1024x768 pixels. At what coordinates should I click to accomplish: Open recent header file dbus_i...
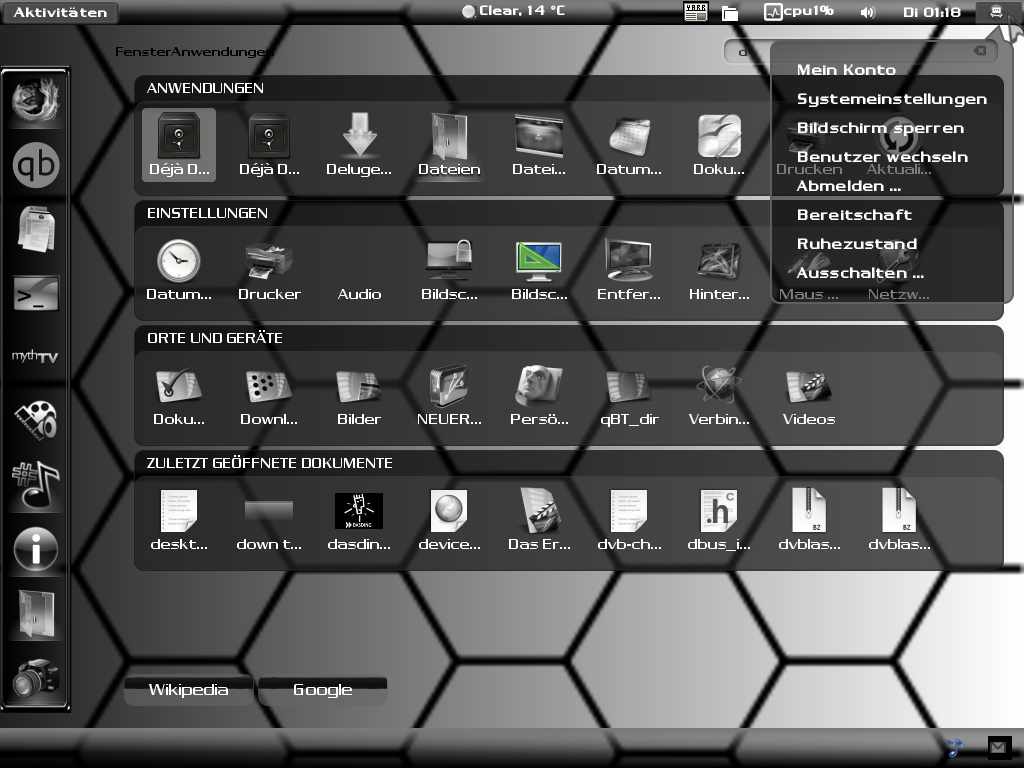coord(719,520)
